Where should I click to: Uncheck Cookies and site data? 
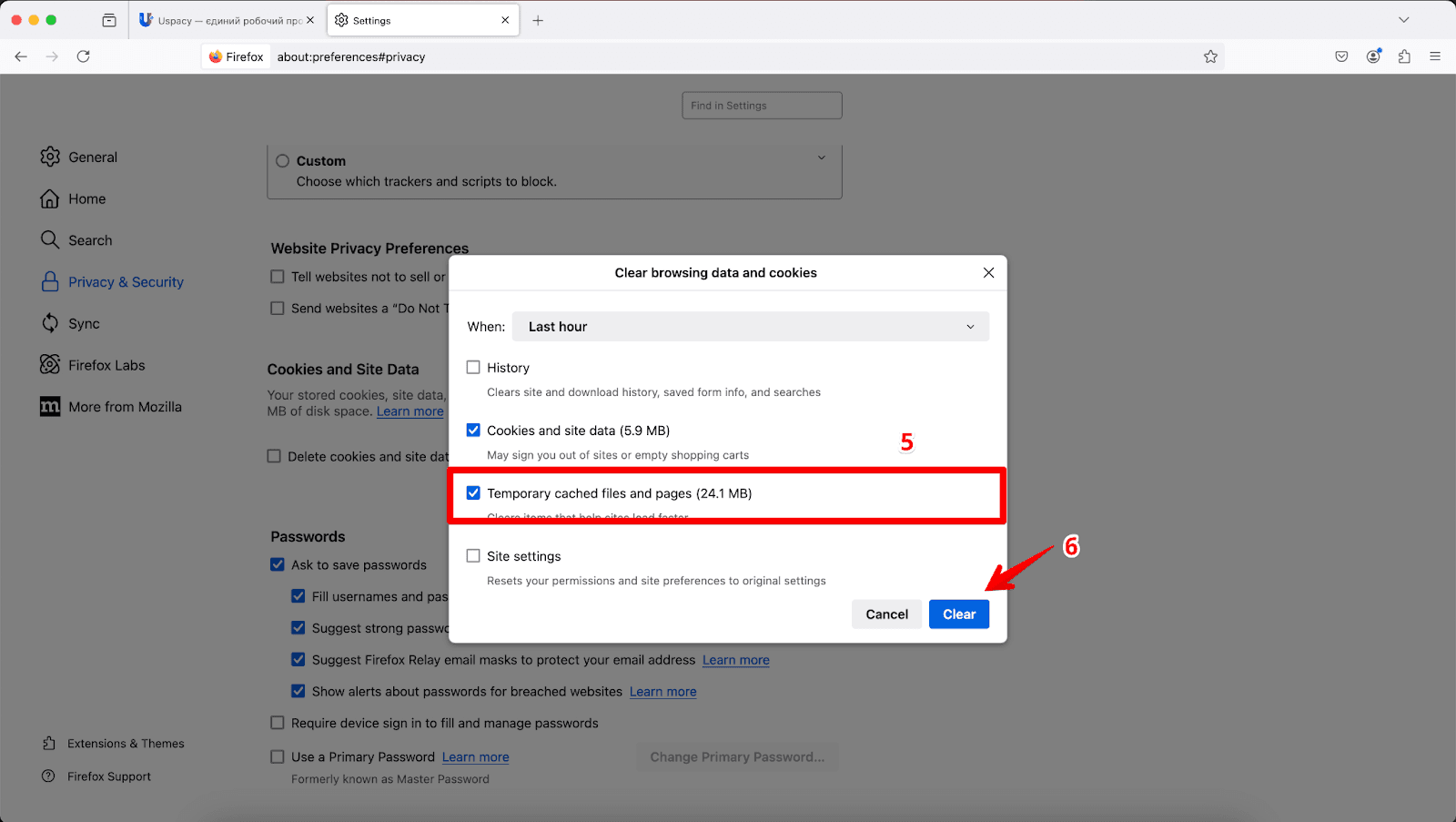coord(473,431)
